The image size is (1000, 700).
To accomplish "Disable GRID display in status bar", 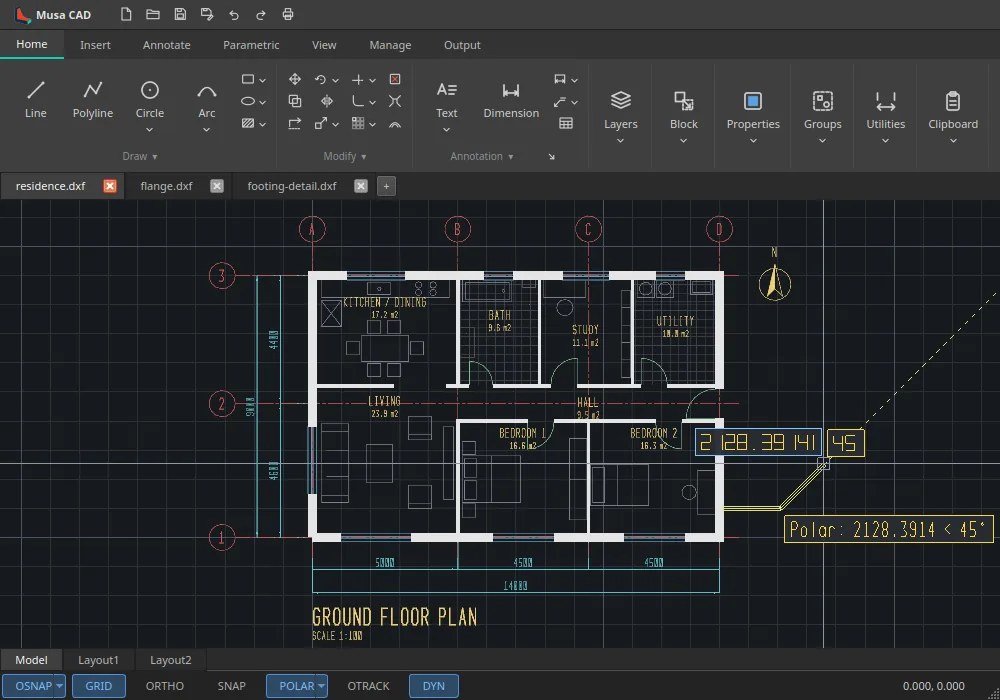I will click(98, 686).
